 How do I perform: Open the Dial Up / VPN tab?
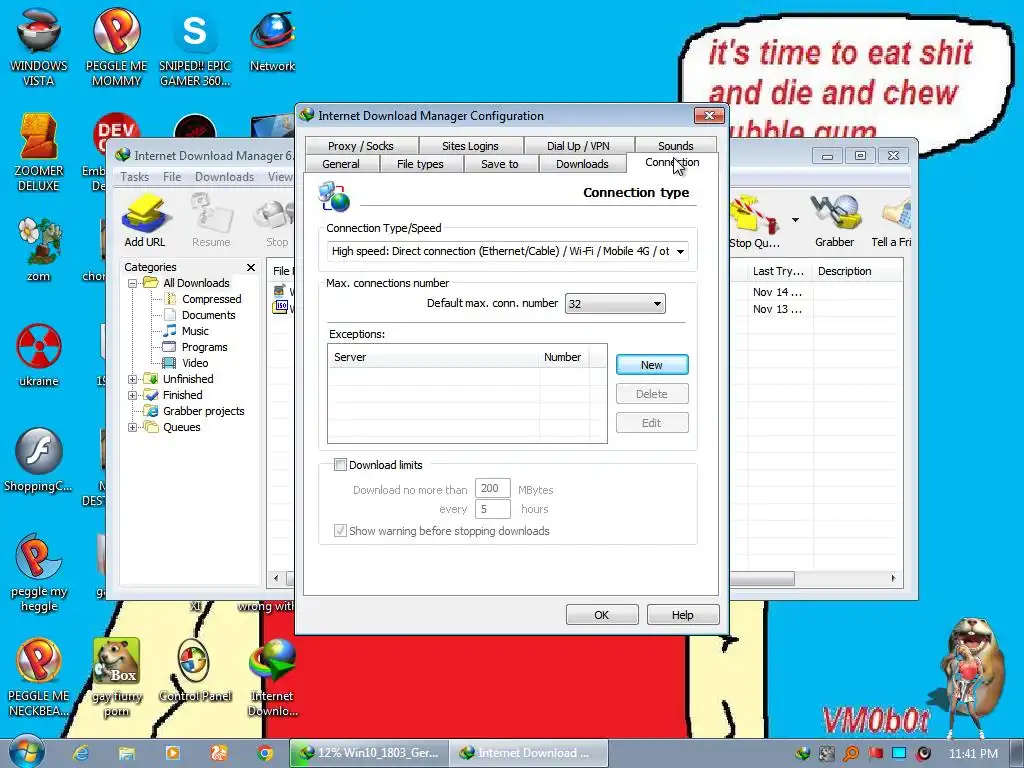[578, 146]
